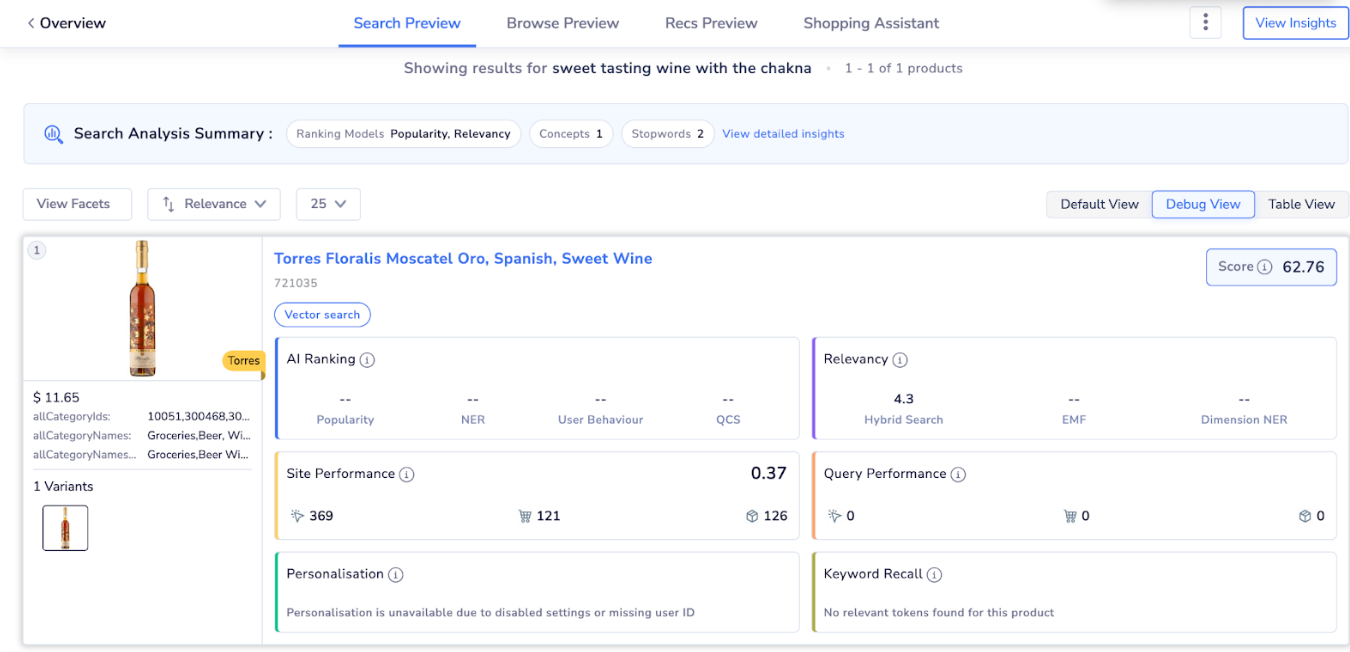Switch to the Browse Preview tab
1350x652 pixels.
pos(563,23)
